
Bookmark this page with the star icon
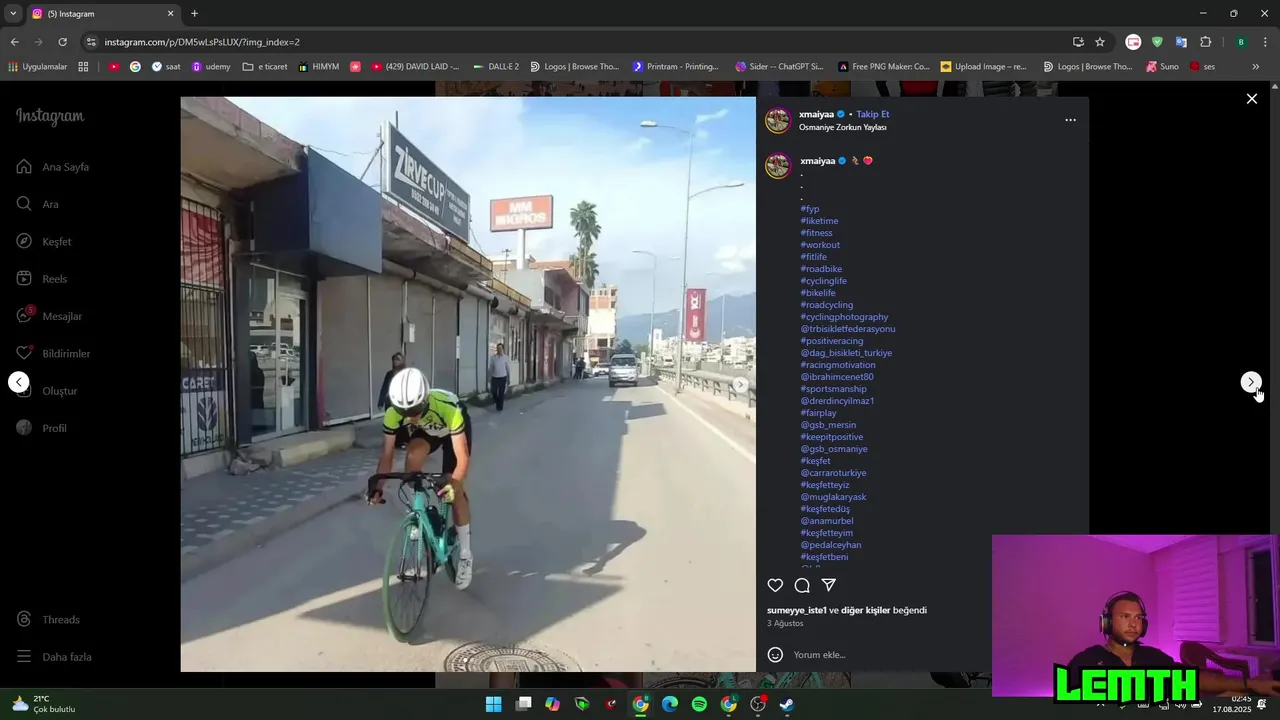point(1100,42)
